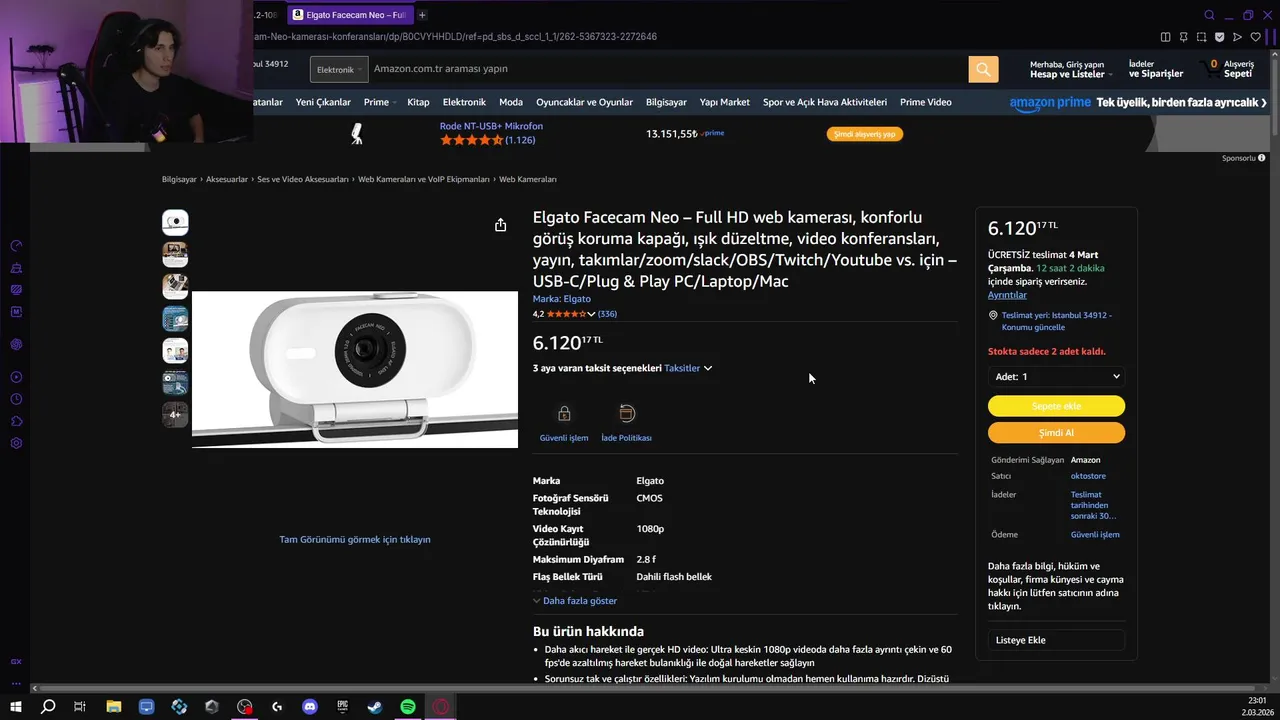Open Epic Games Launcher from taskbar
Viewport: 1280px width, 720px height.
(342, 707)
